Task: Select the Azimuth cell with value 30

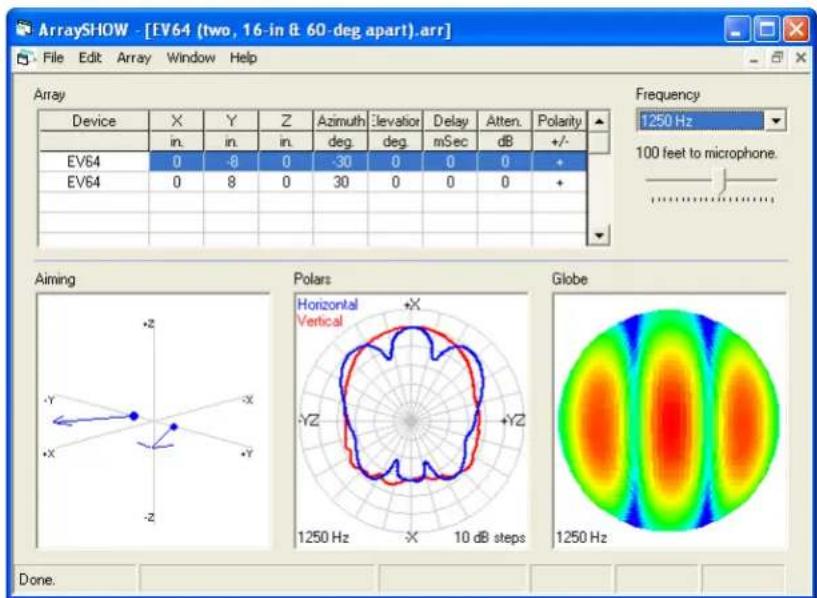Action: (x=341, y=182)
